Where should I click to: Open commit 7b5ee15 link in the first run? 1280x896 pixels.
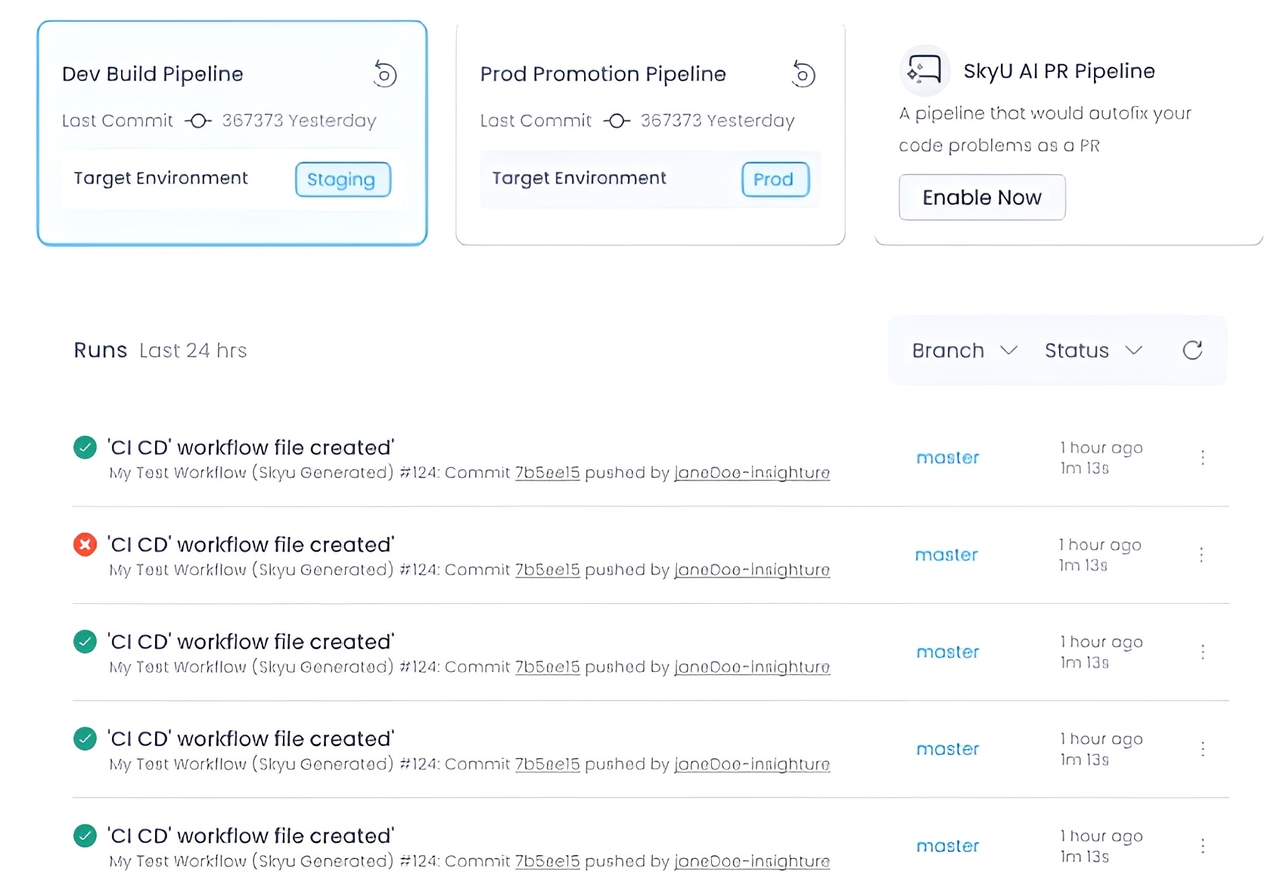click(547, 473)
